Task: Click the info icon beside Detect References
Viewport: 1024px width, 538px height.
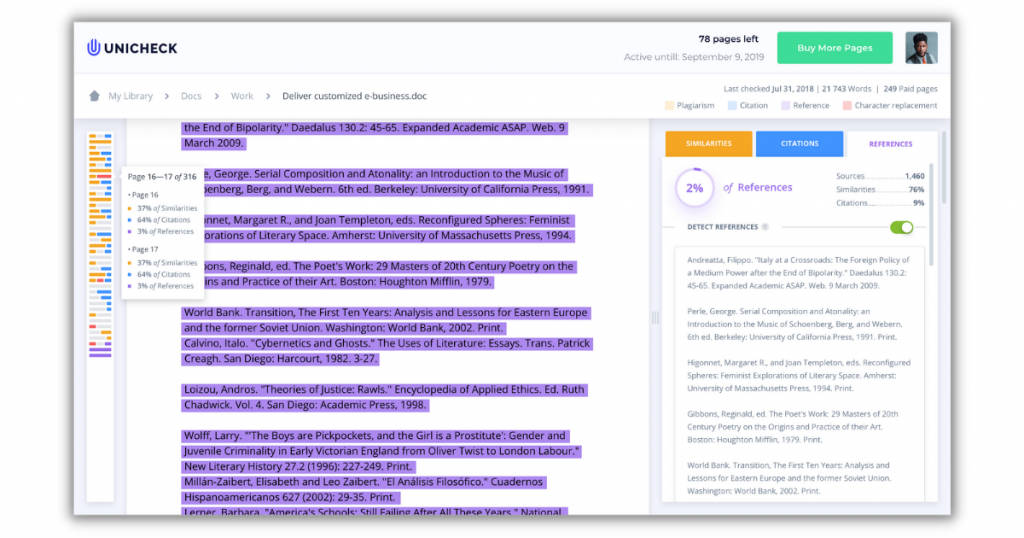Action: point(765,227)
